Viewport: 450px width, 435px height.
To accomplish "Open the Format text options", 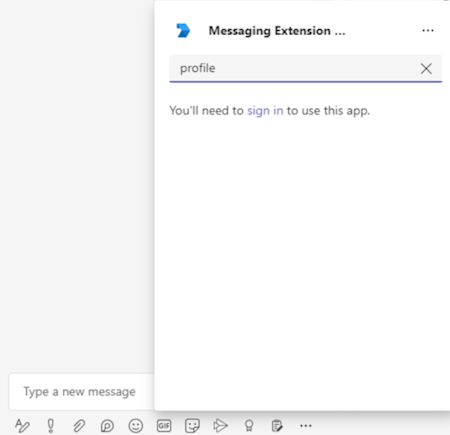I will click(22, 426).
